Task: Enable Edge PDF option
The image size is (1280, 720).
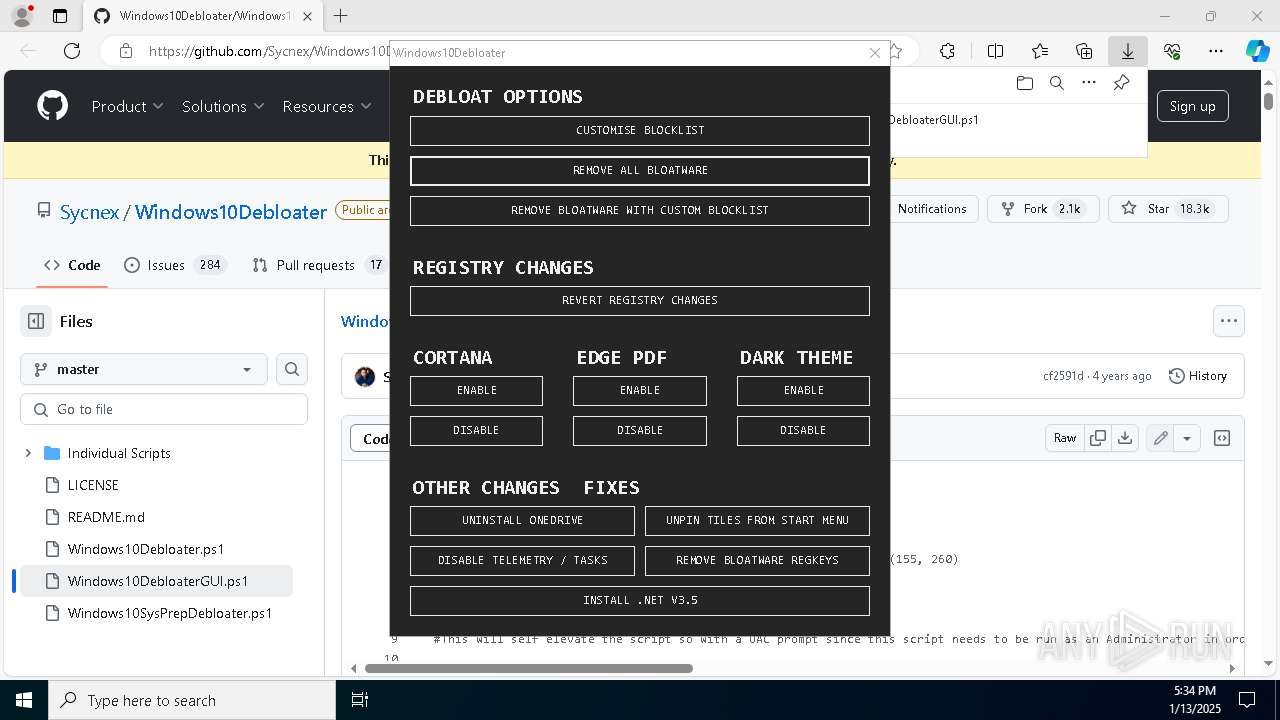Action: pyautogui.click(x=640, y=391)
